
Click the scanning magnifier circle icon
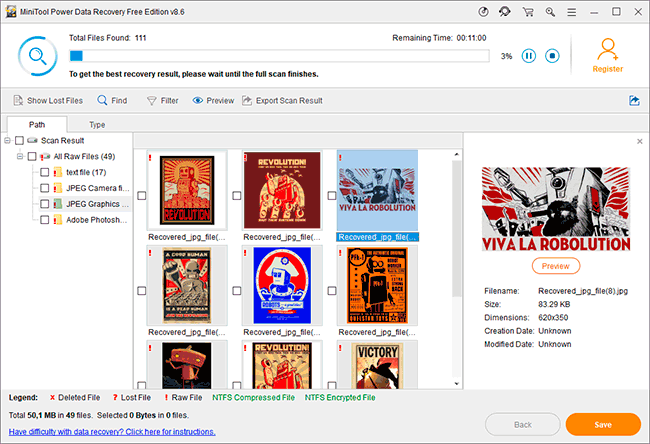point(37,56)
